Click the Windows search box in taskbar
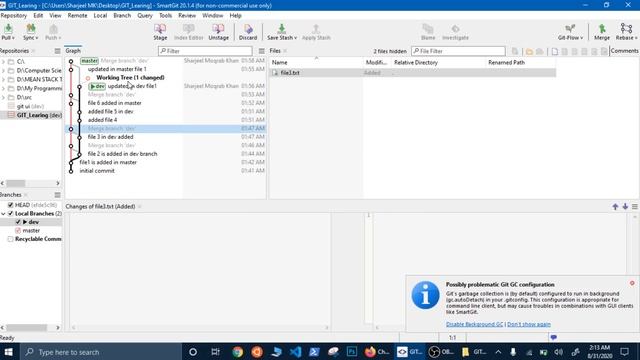Viewport: 640px width, 360px height. pyautogui.click(x=101, y=352)
